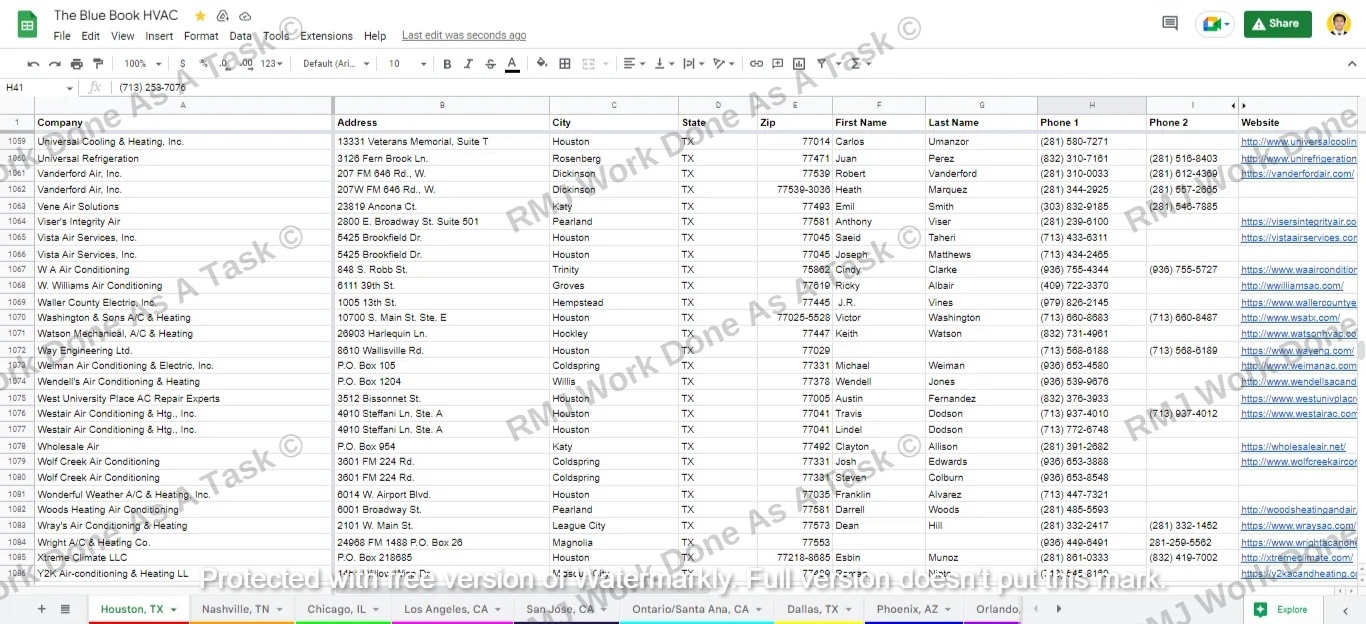The height and width of the screenshot is (624, 1366).
Task: Open the Help menu
Action: click(375, 36)
